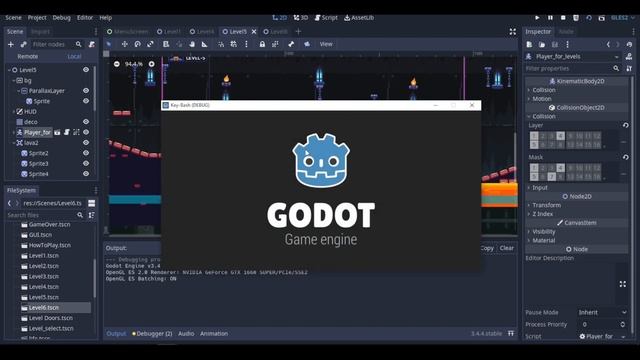Open the Debug menu
This screenshot has width=640, height=360.
tap(61, 18)
